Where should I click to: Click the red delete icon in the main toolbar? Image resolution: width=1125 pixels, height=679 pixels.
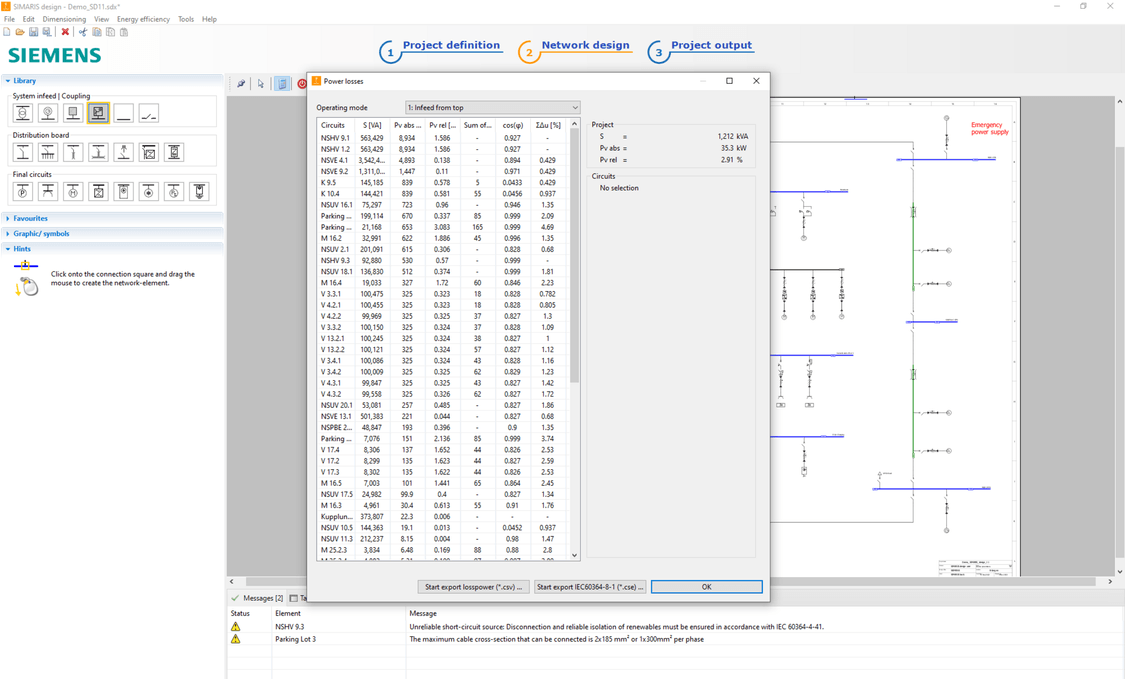coord(65,31)
